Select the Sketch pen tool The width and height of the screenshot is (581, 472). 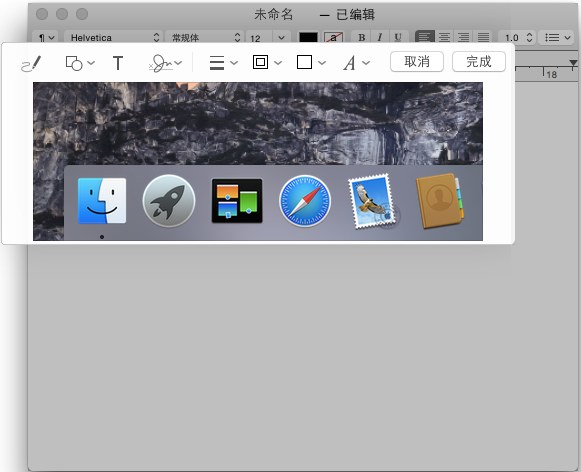pyautogui.click(x=31, y=63)
